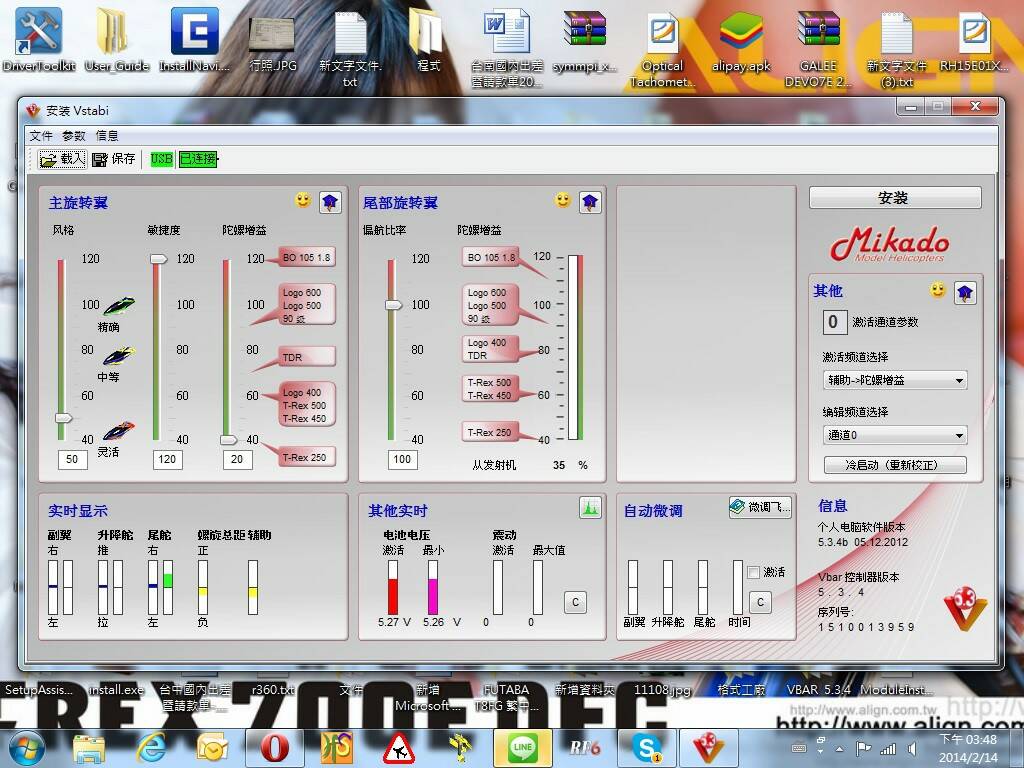Image resolution: width=1024 pixels, height=768 pixels.
Task: Open the 信息 menu
Action: tap(107, 135)
